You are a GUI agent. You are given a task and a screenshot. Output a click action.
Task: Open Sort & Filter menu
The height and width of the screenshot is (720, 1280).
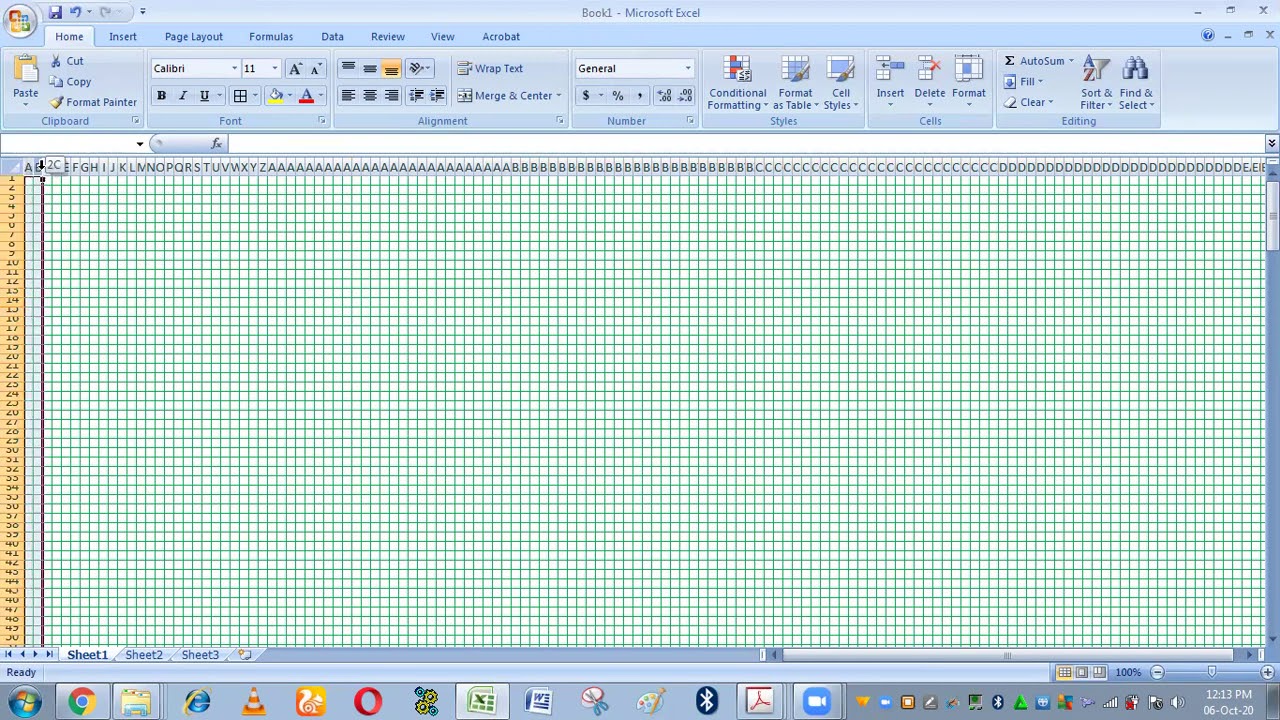(1096, 82)
